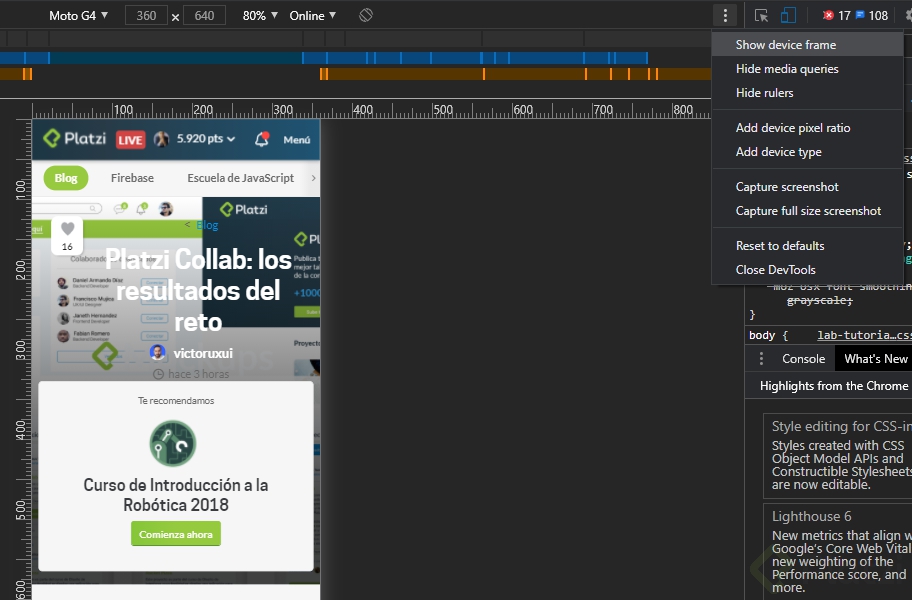This screenshot has height=600, width=912.
Task: Click the struck-through 'grayscale;' CSS value
Action: pos(820,300)
